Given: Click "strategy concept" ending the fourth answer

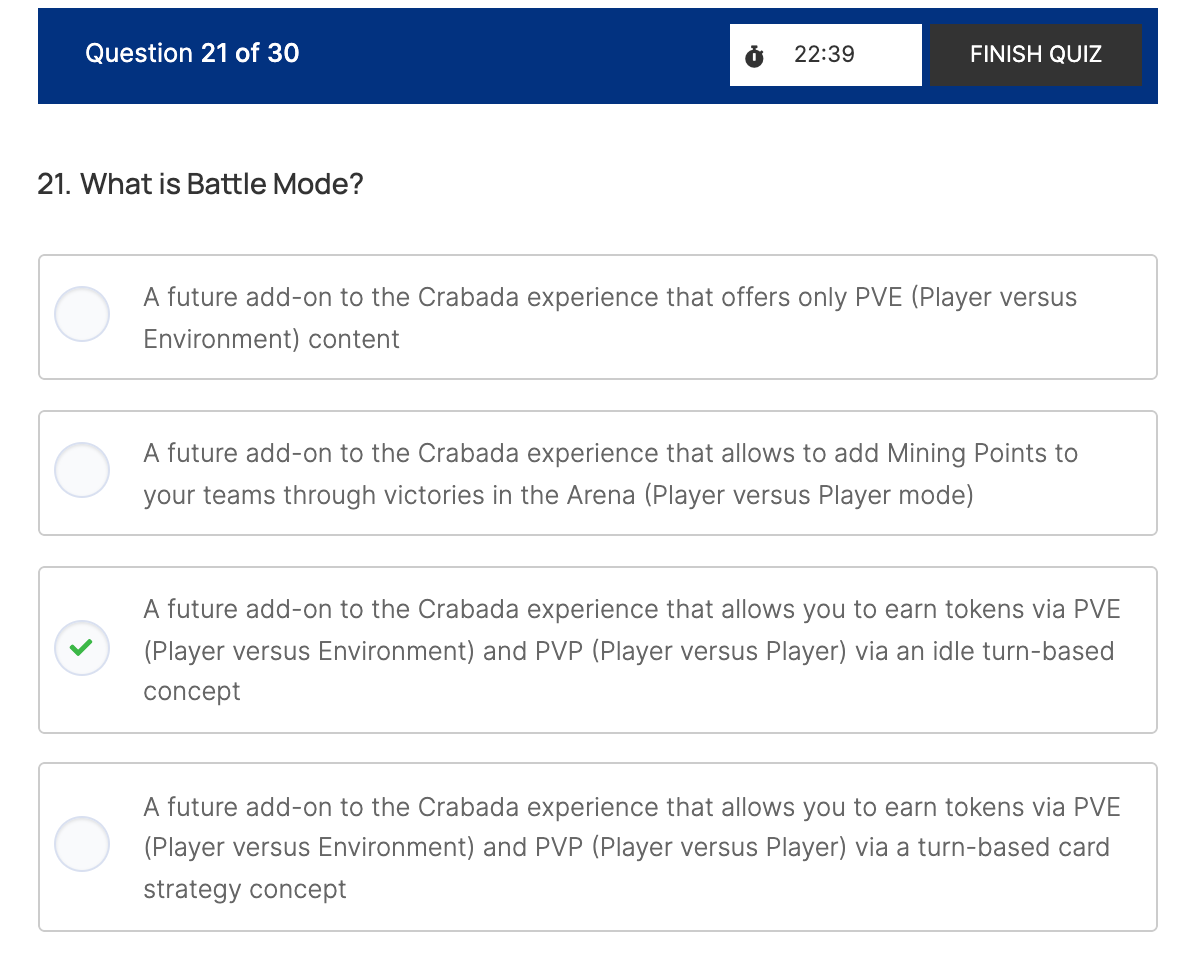Looking at the screenshot, I should (x=245, y=889).
